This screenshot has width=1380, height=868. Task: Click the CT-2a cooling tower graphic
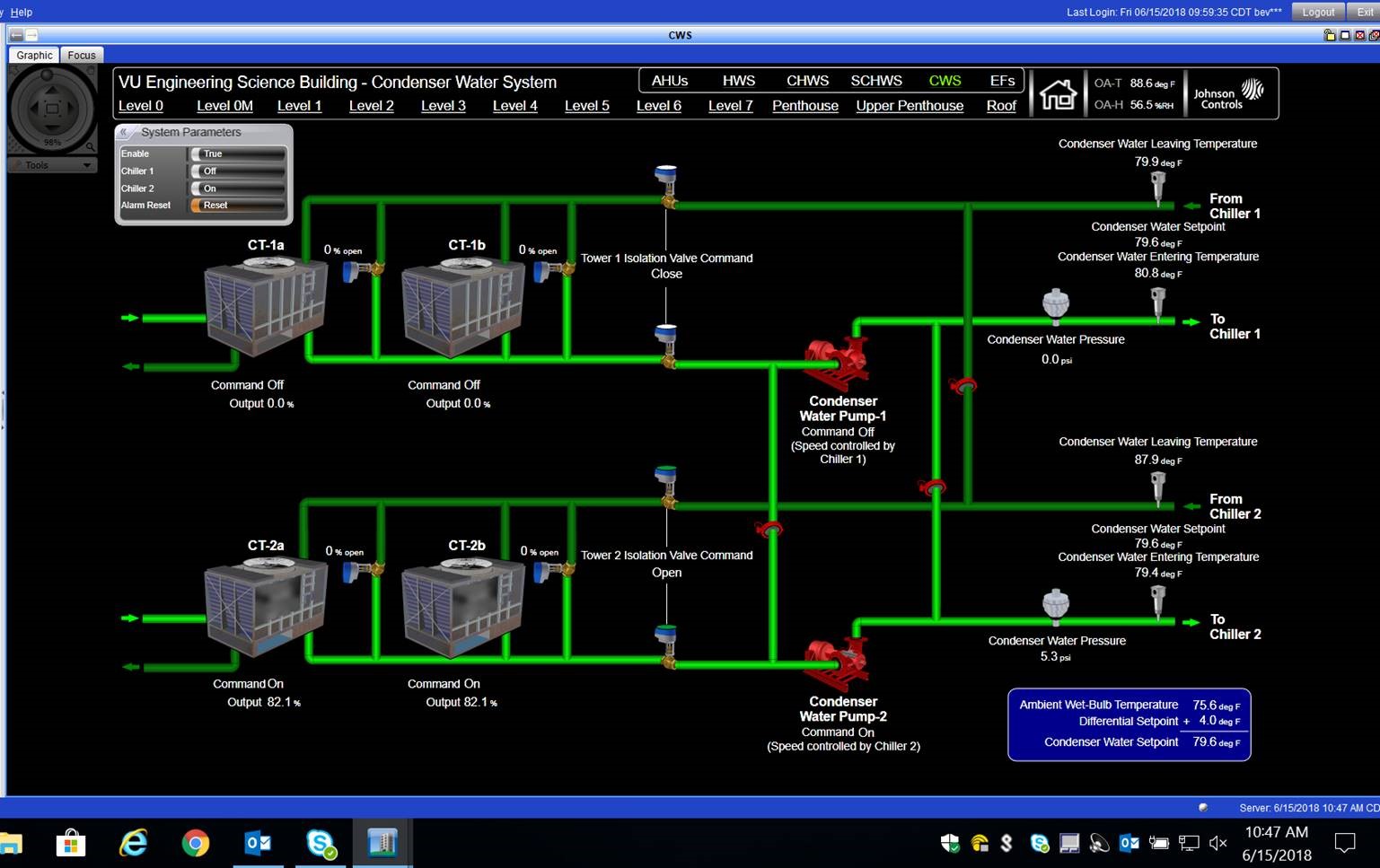point(265,608)
